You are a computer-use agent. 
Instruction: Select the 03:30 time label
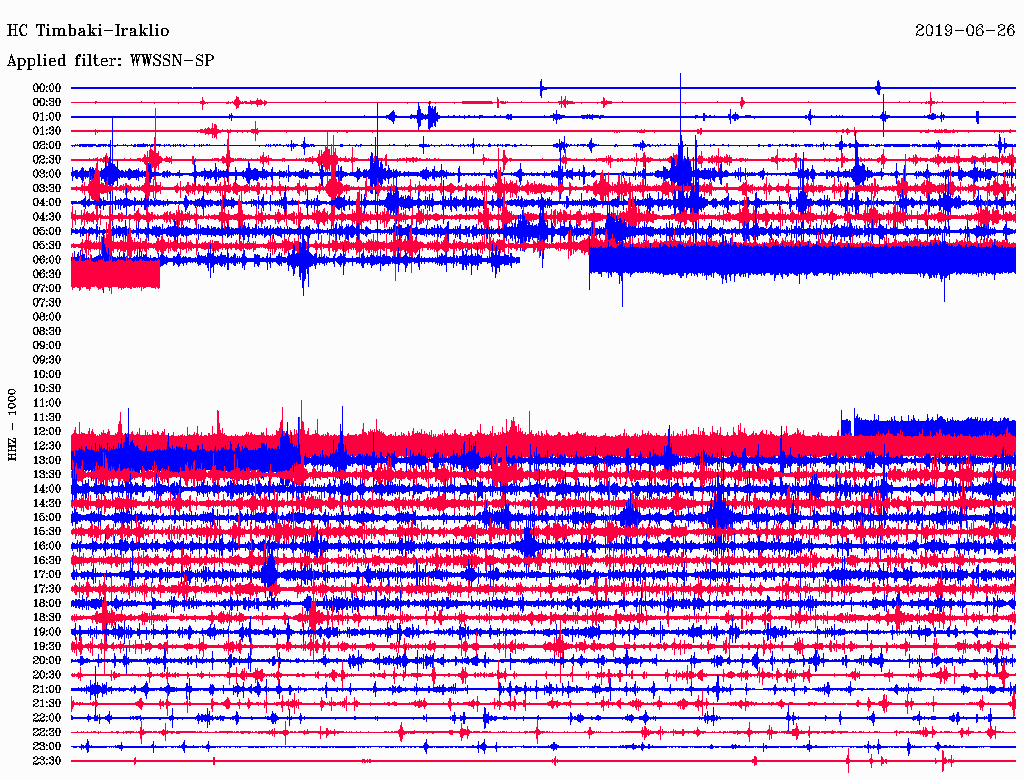click(x=47, y=188)
